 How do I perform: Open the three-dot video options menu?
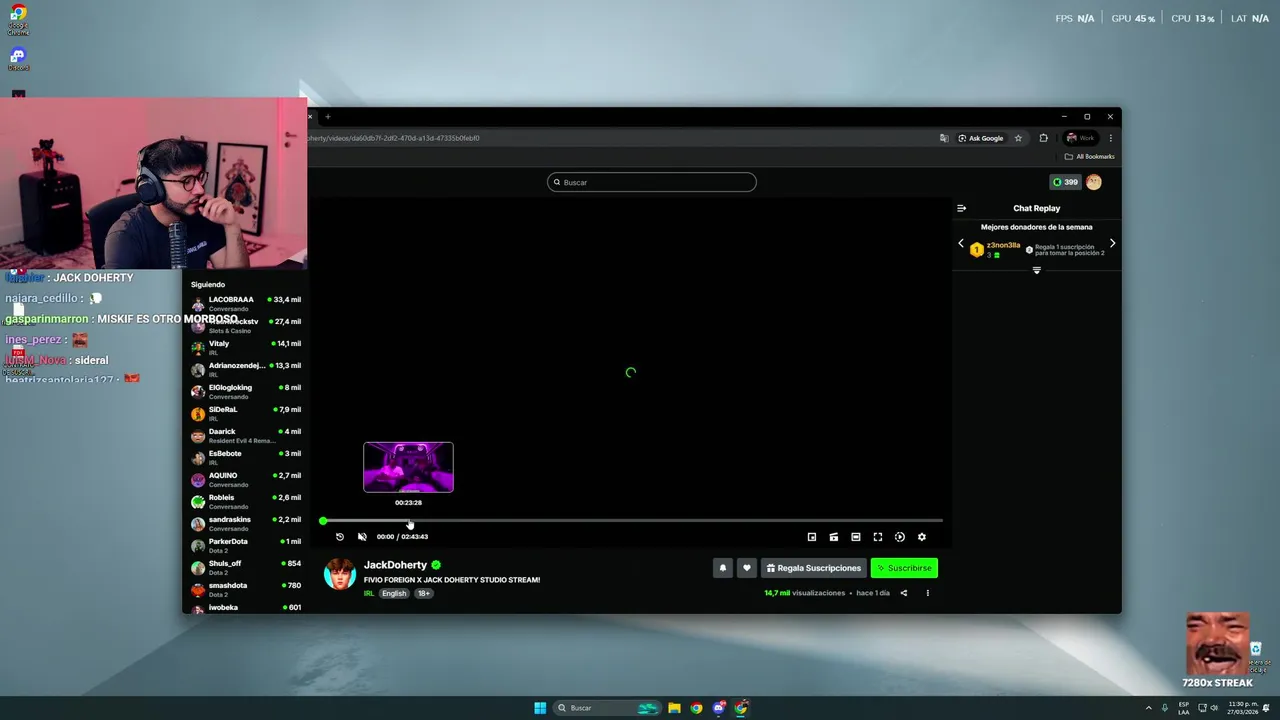pos(927,593)
